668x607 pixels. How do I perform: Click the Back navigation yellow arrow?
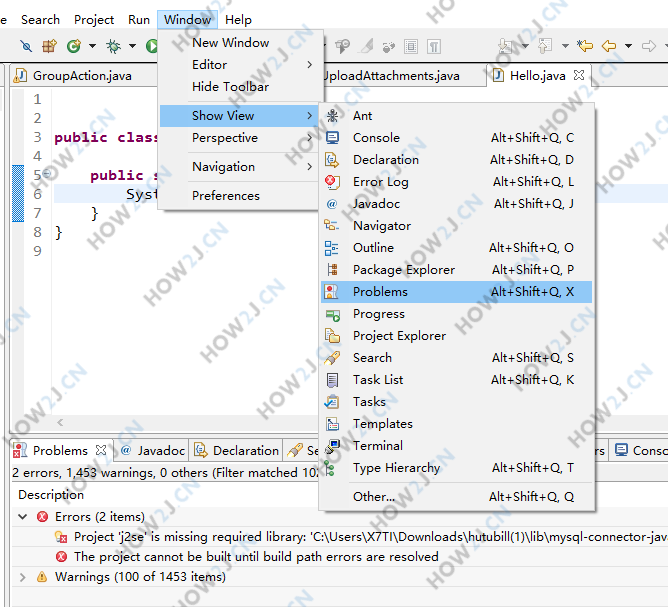coord(609,46)
